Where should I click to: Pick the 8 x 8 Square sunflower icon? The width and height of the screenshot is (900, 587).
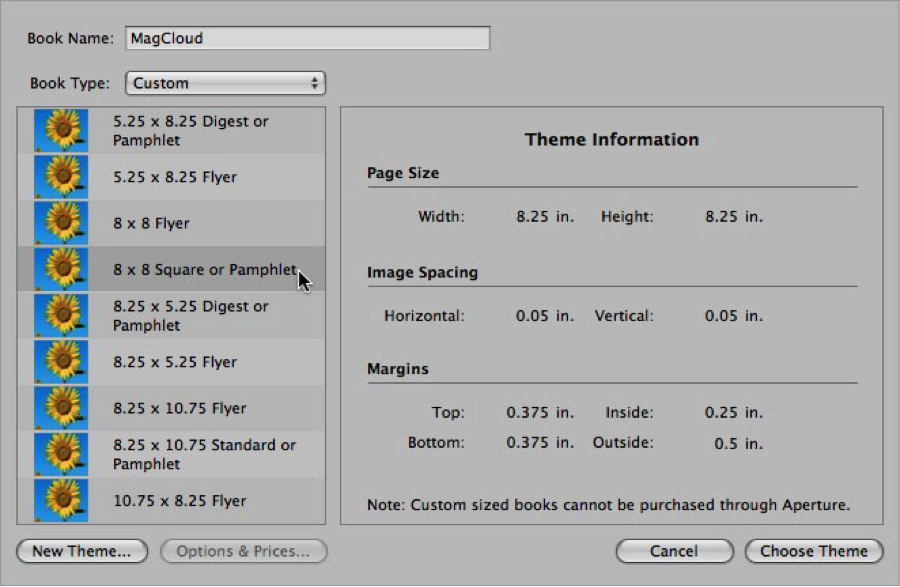(x=61, y=269)
